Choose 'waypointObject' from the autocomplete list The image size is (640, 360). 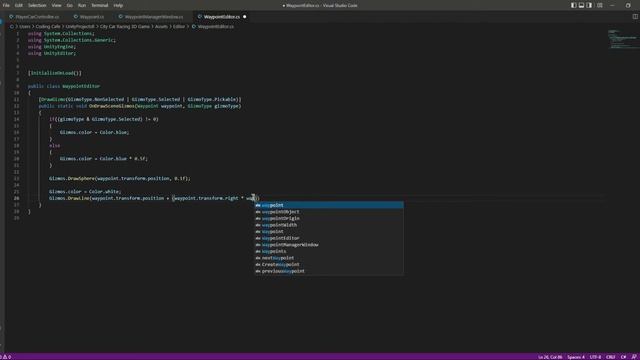click(329, 212)
